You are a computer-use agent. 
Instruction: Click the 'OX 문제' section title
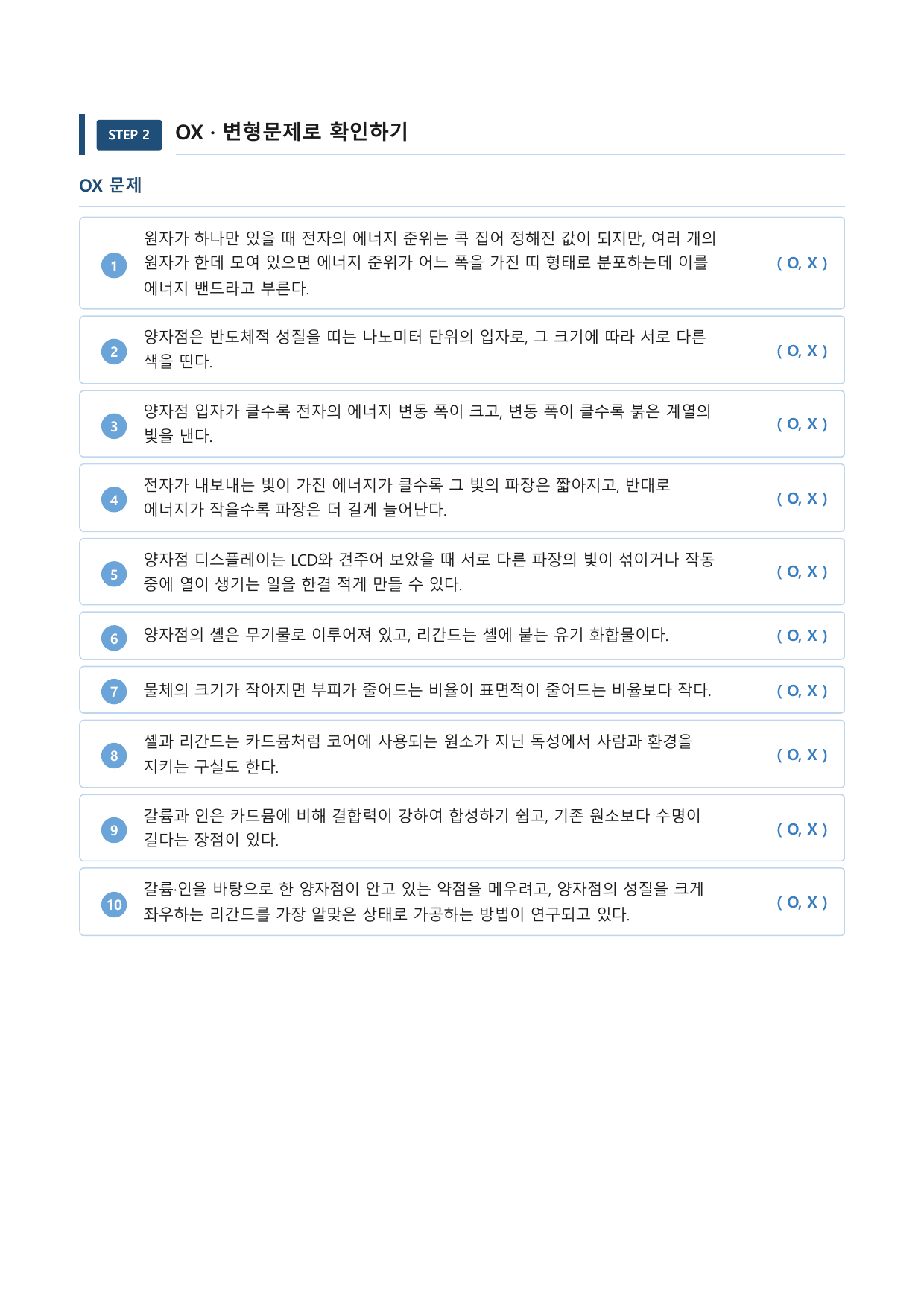[x=110, y=186]
